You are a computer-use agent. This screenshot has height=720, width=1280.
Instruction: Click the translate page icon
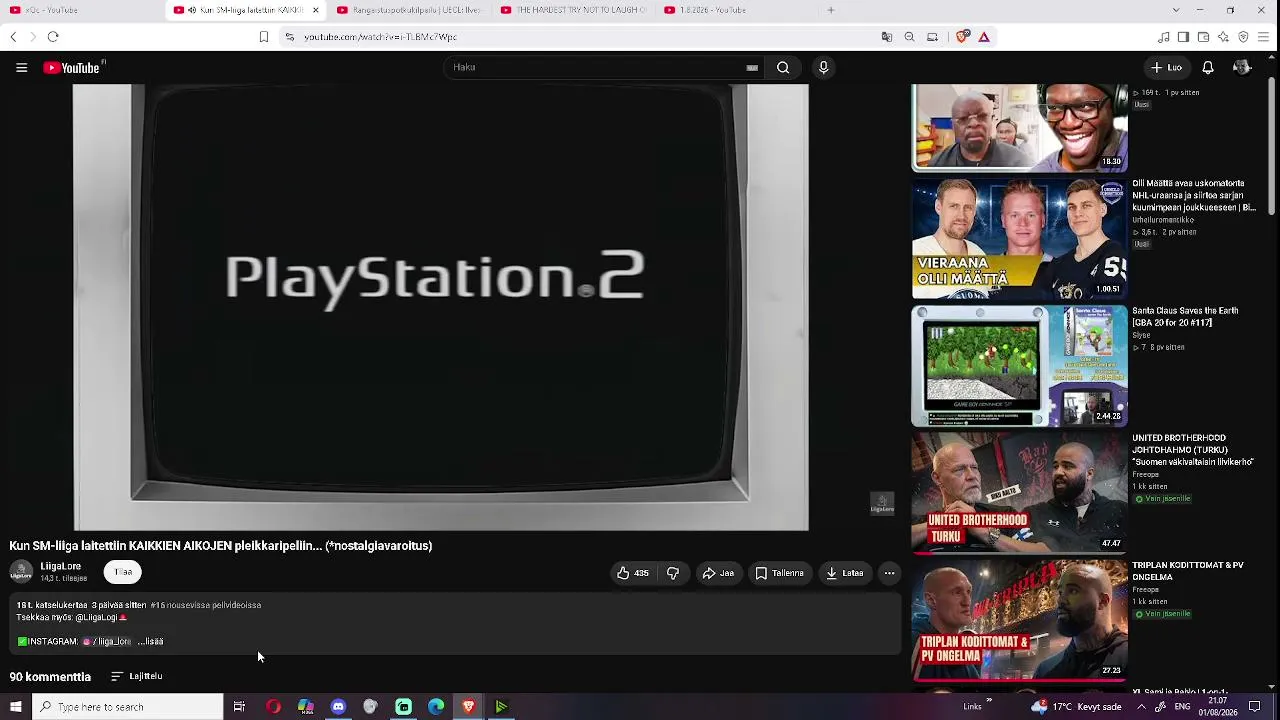887,37
